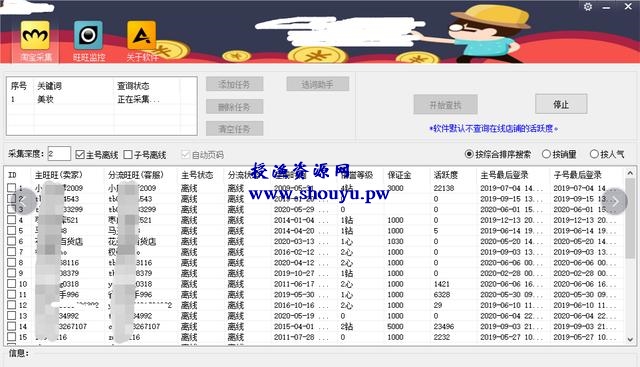Click the 停止 button
Screen dimensions: 640x367
561,105
